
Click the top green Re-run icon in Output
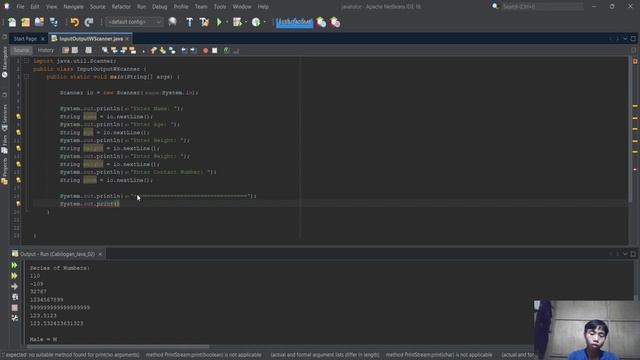point(15,265)
